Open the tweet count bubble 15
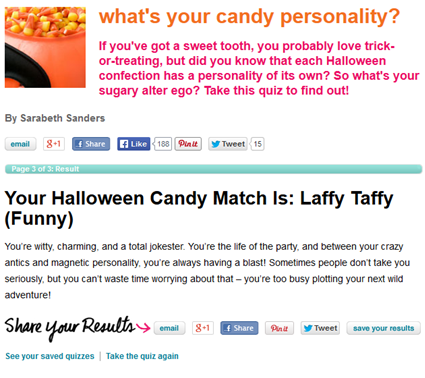 coord(257,144)
